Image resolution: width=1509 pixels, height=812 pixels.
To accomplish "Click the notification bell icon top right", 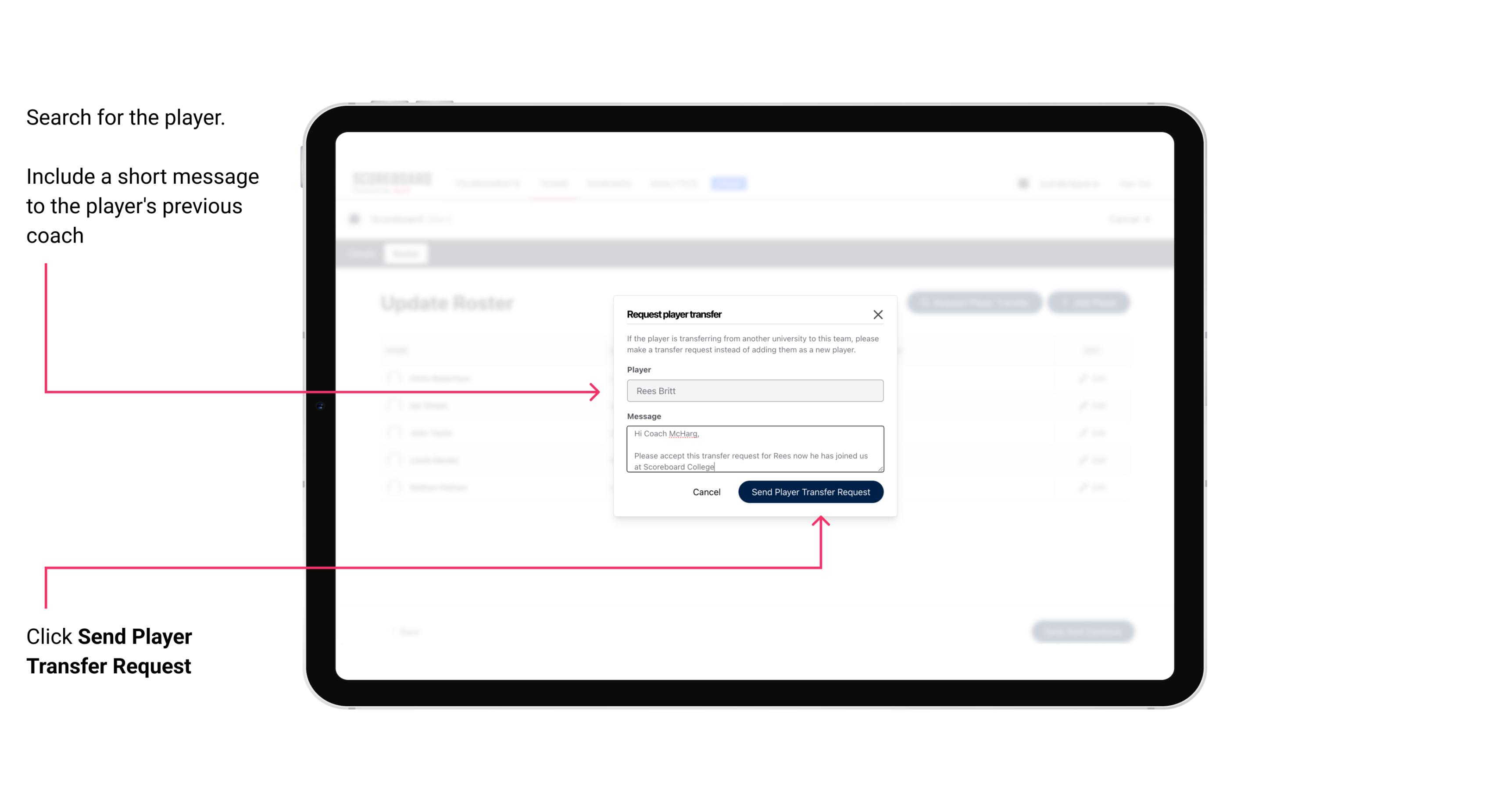I will (x=1022, y=183).
